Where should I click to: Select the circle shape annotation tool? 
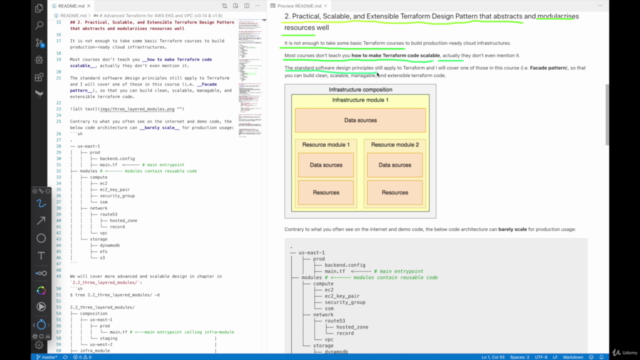point(41,238)
